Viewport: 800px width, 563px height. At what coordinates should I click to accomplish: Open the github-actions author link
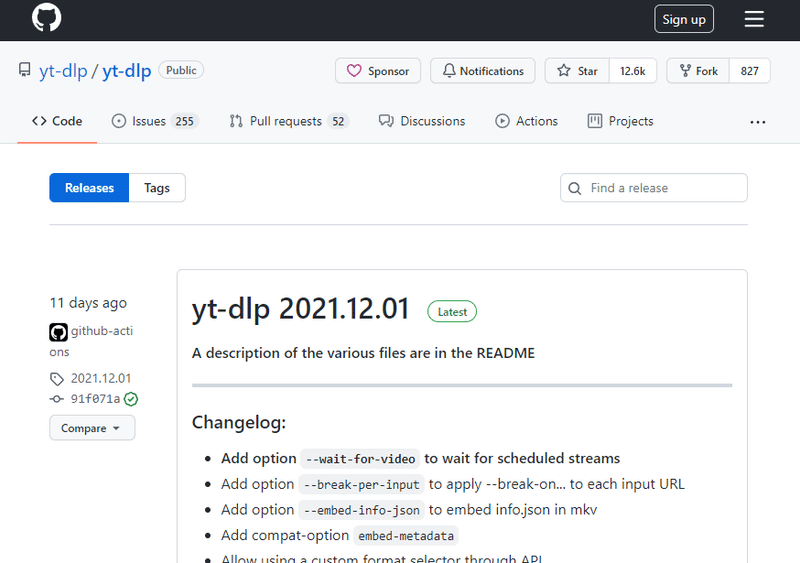tap(91, 341)
